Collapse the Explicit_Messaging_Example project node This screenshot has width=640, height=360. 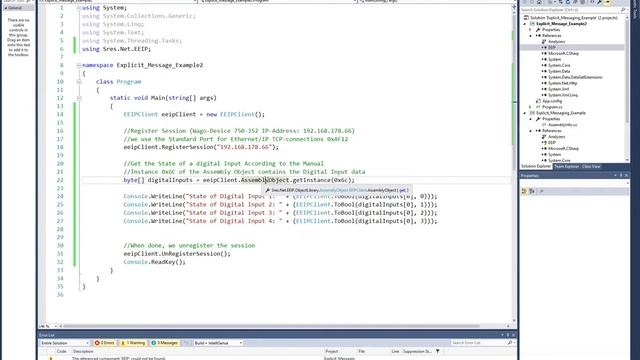(x=525, y=113)
